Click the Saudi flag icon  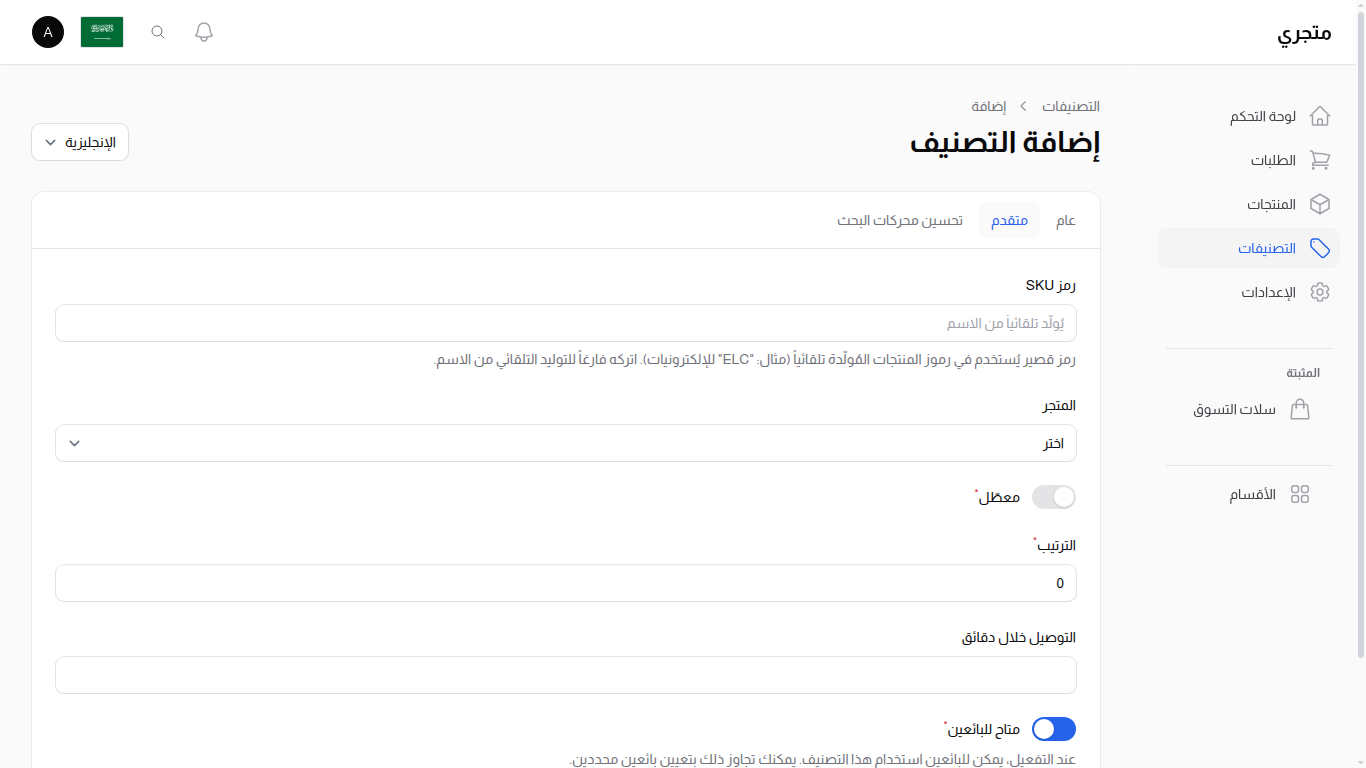point(101,31)
